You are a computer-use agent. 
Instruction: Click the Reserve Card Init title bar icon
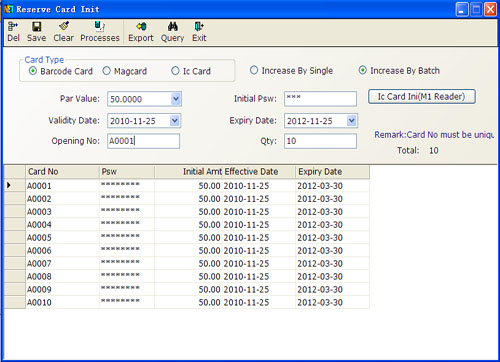[x=9, y=9]
